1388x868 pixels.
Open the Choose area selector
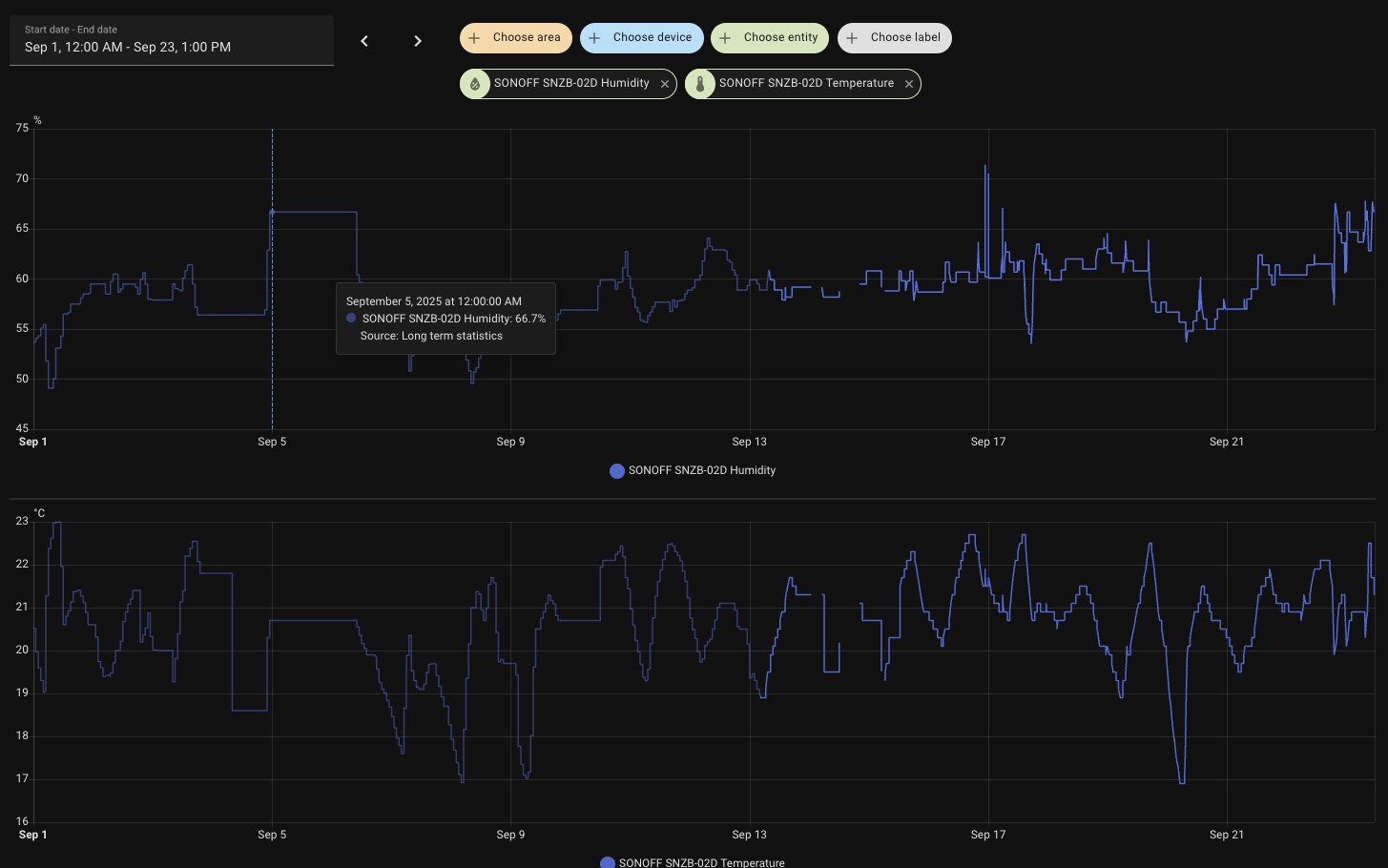point(527,38)
